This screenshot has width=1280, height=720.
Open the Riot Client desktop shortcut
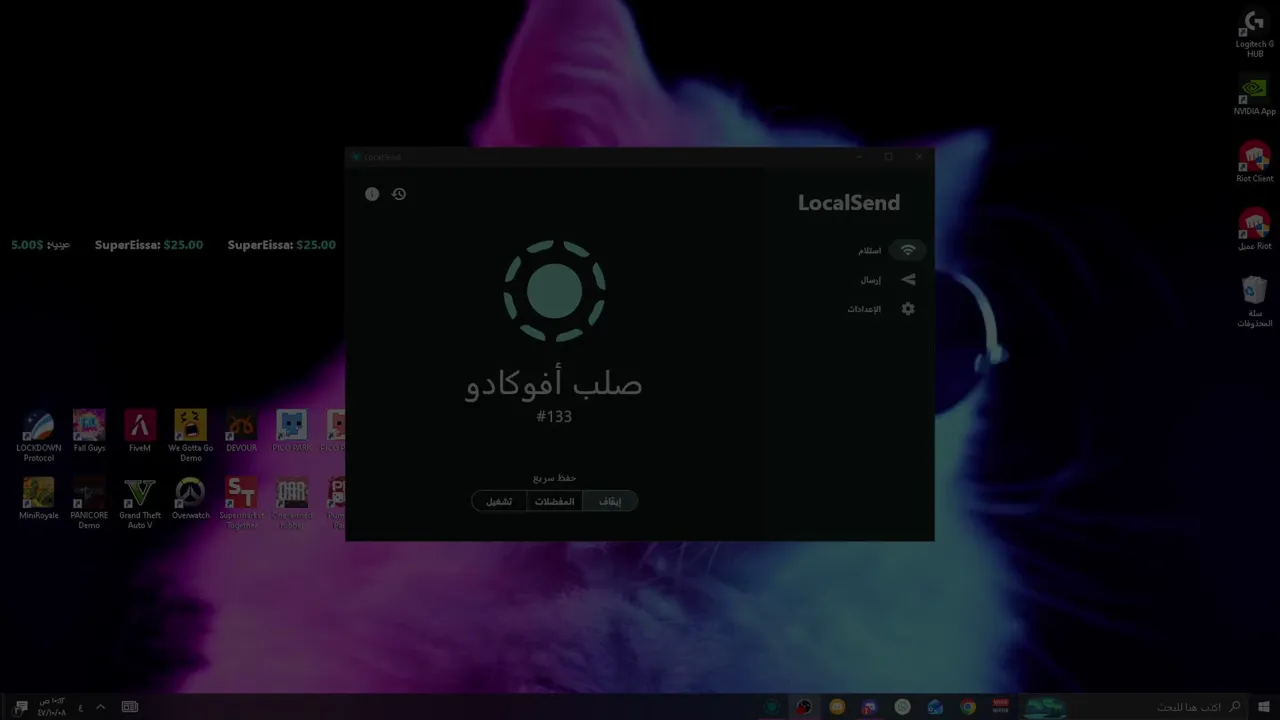pyautogui.click(x=1254, y=162)
